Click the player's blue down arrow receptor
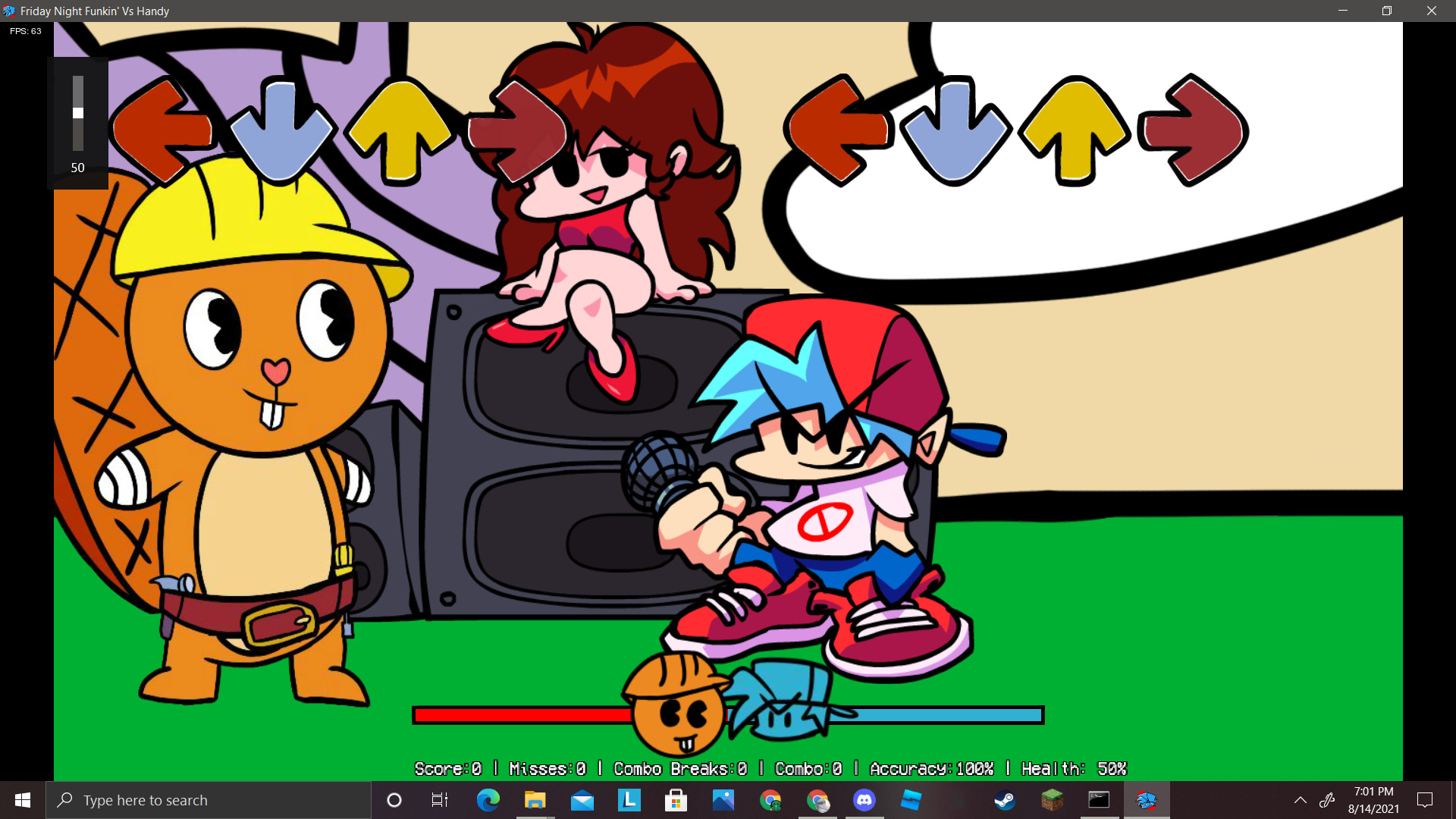The width and height of the screenshot is (1456, 819). pos(955,130)
